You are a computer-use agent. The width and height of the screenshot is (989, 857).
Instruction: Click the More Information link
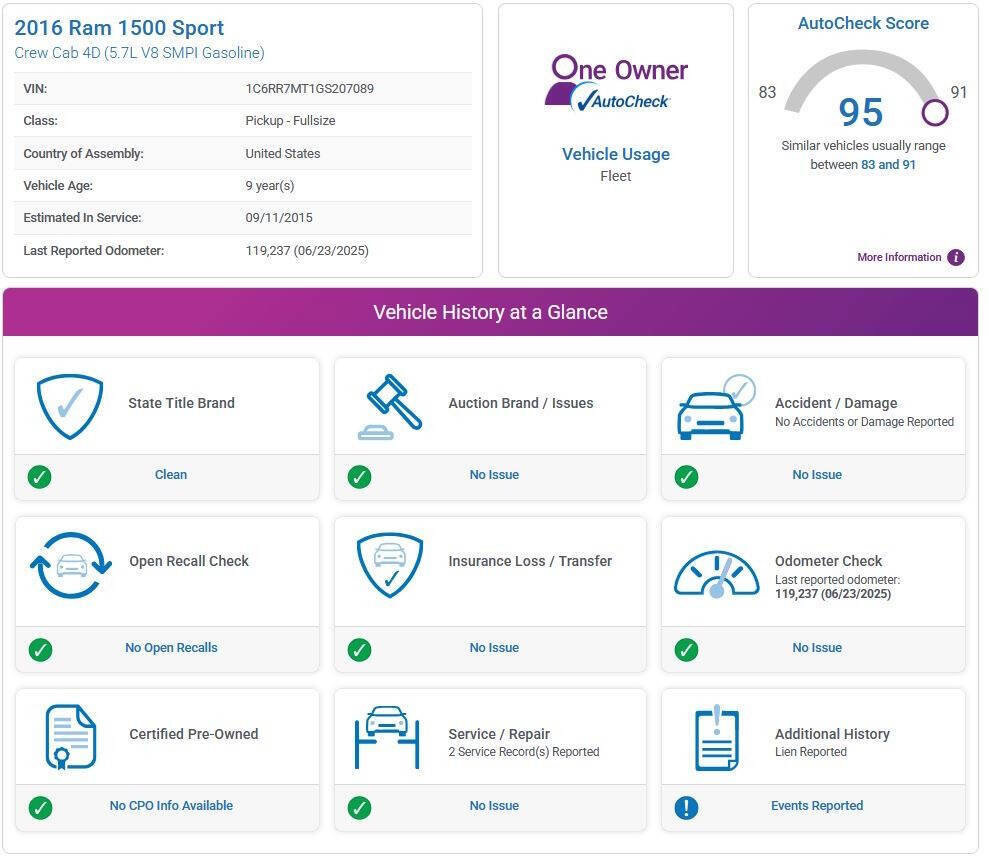click(899, 257)
